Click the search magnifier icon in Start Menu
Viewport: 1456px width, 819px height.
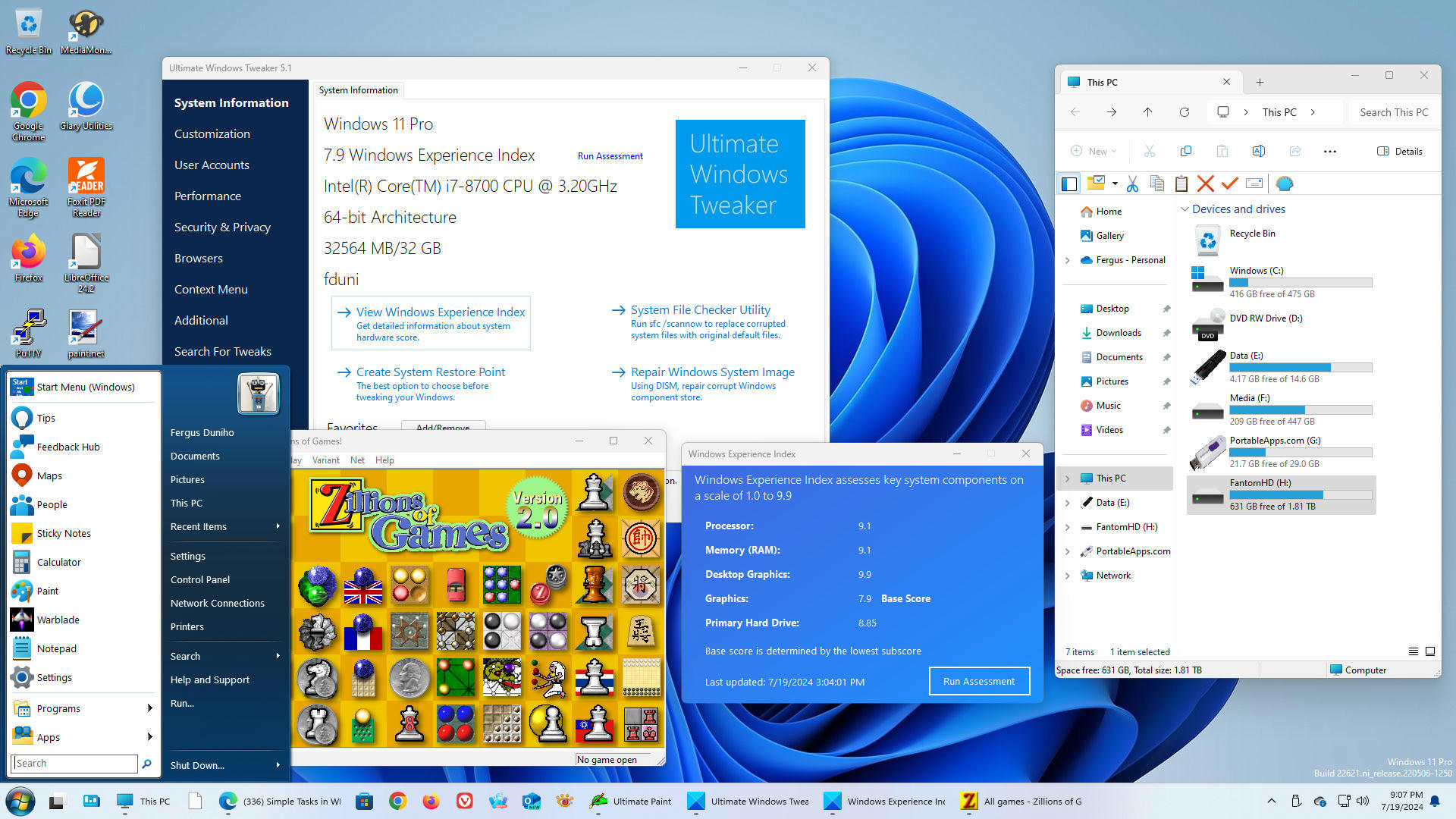146,764
